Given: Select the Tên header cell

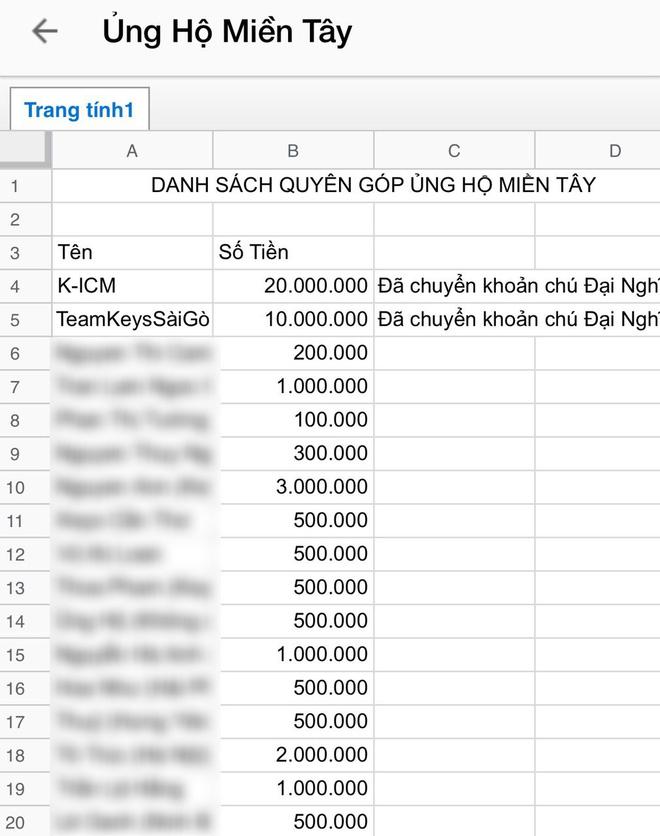Looking at the screenshot, I should point(132,252).
